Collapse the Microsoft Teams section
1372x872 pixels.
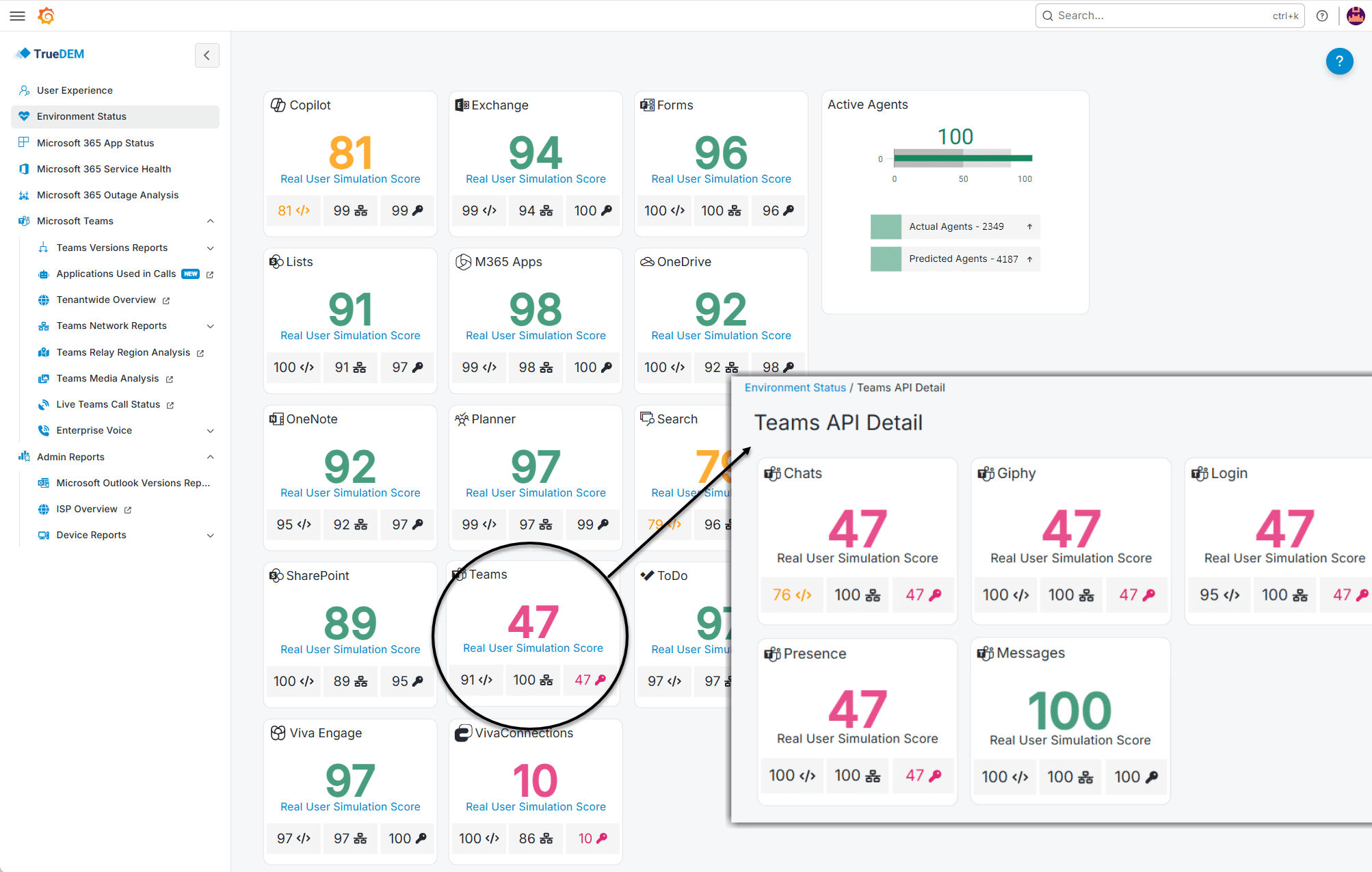tap(211, 221)
